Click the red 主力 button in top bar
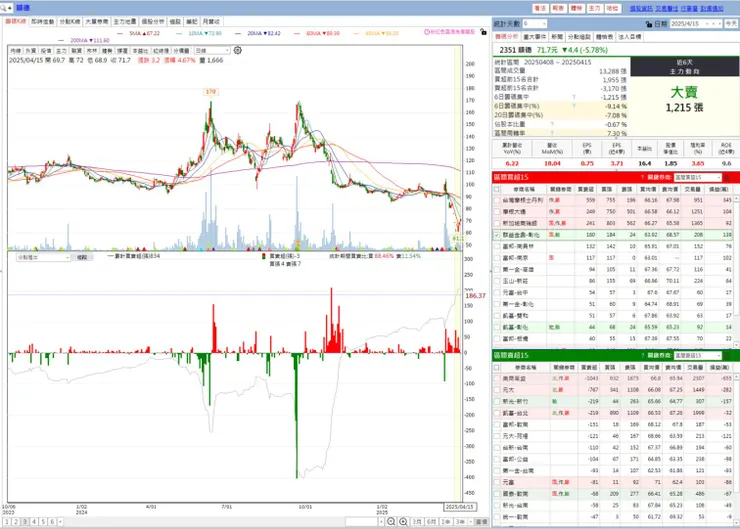740x529 pixels. (x=595, y=8)
